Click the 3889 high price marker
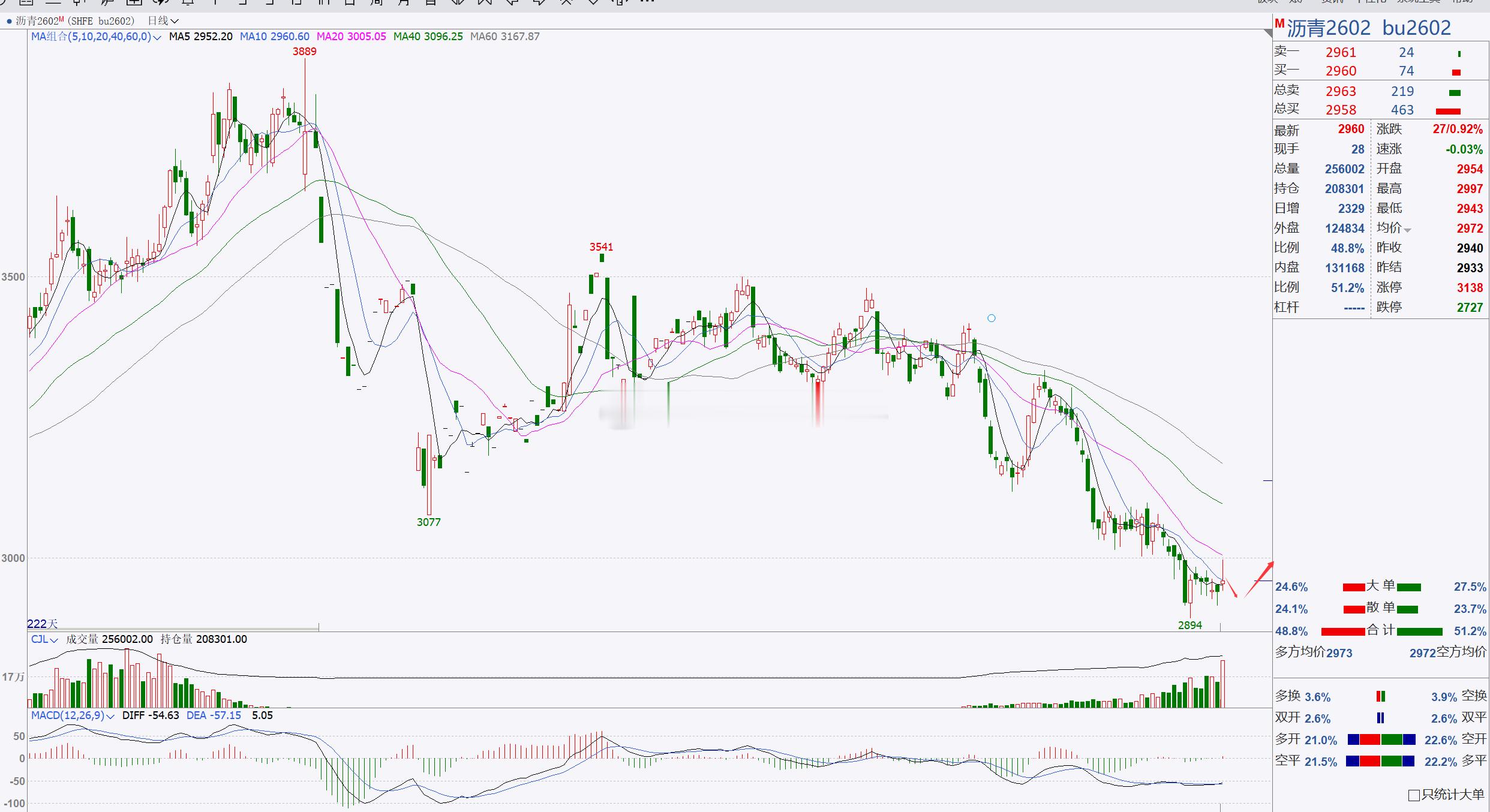1490x812 pixels. 304,52
